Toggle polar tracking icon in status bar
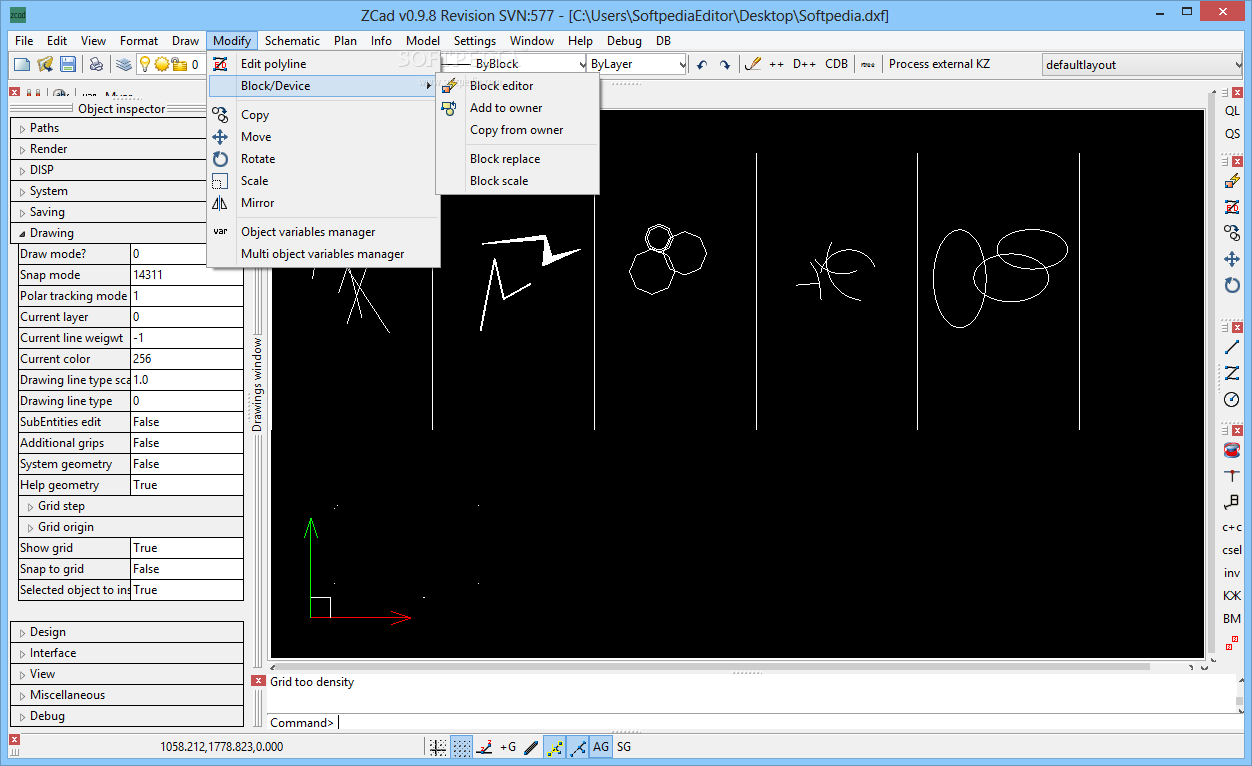 [x=484, y=746]
